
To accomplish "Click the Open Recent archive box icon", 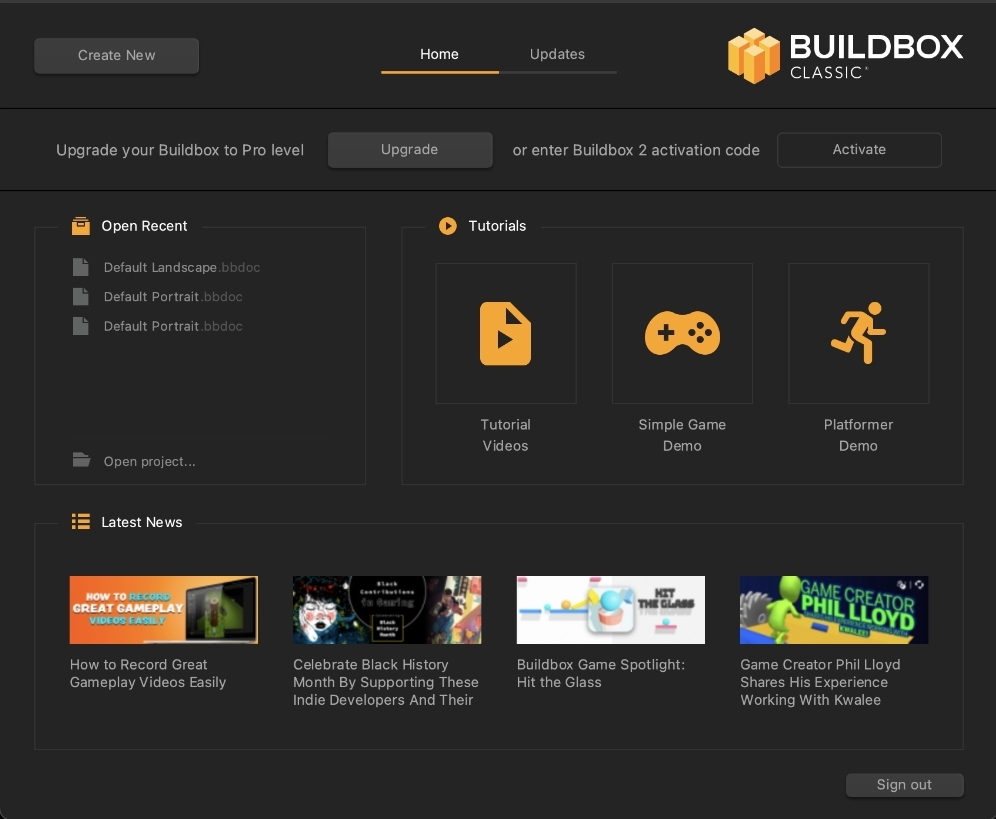I will 81,226.
